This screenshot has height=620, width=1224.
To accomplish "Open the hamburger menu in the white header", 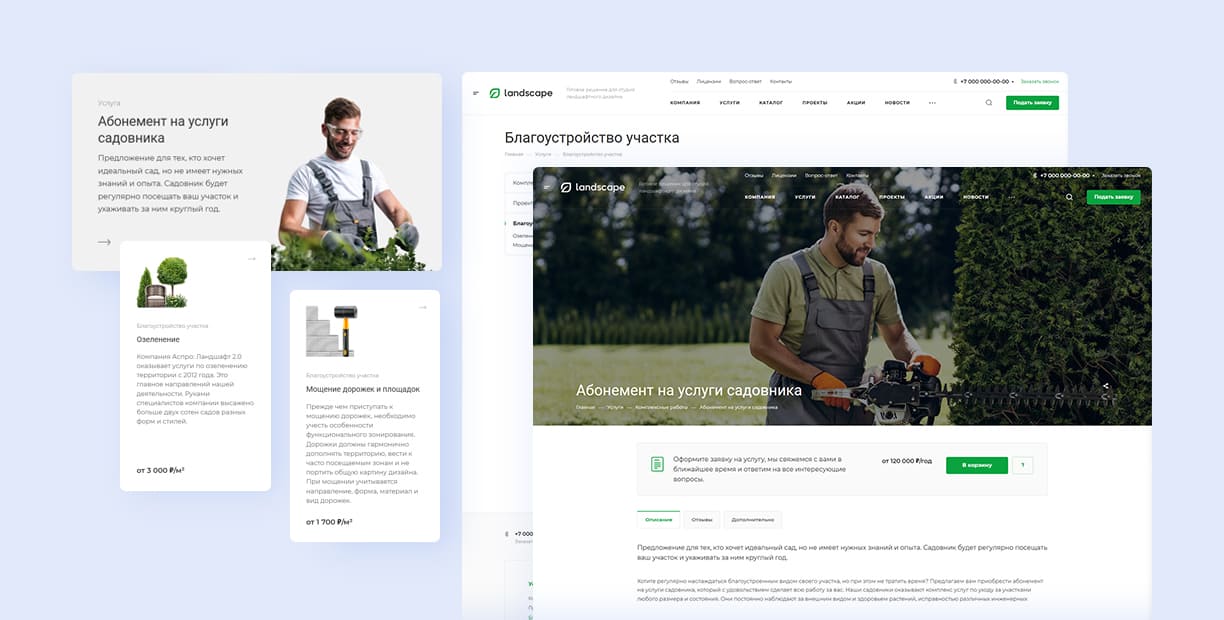I will coord(476,93).
